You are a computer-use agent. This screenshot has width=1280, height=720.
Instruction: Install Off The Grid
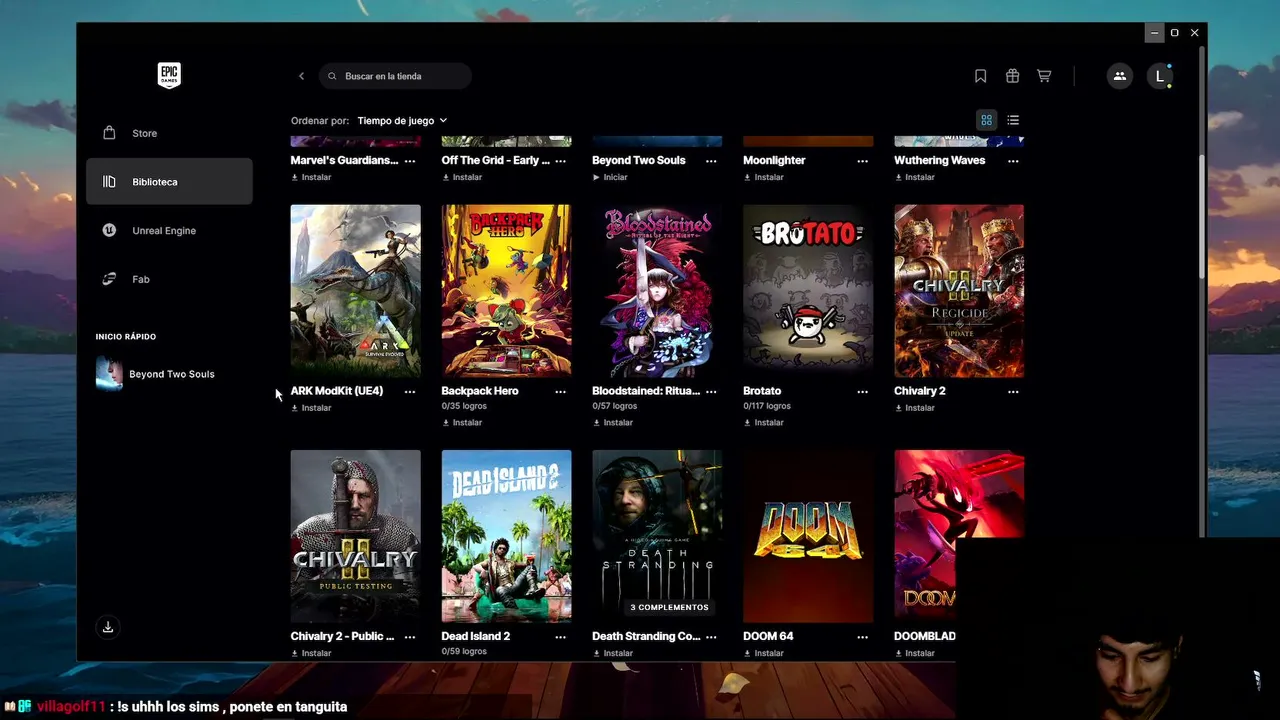(462, 177)
